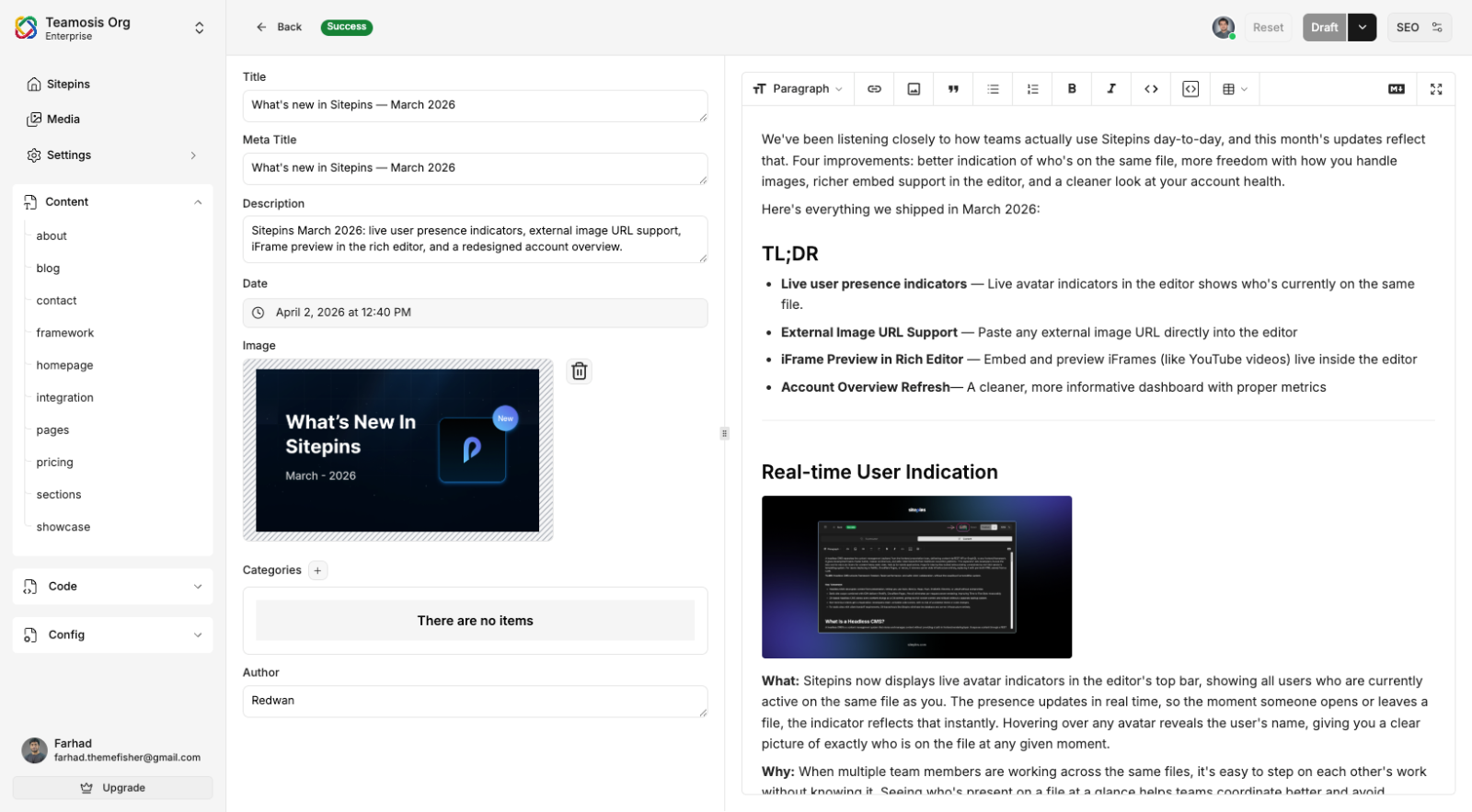The height and width of the screenshot is (812, 1472).
Task: Click into the Description field
Action: (475, 239)
